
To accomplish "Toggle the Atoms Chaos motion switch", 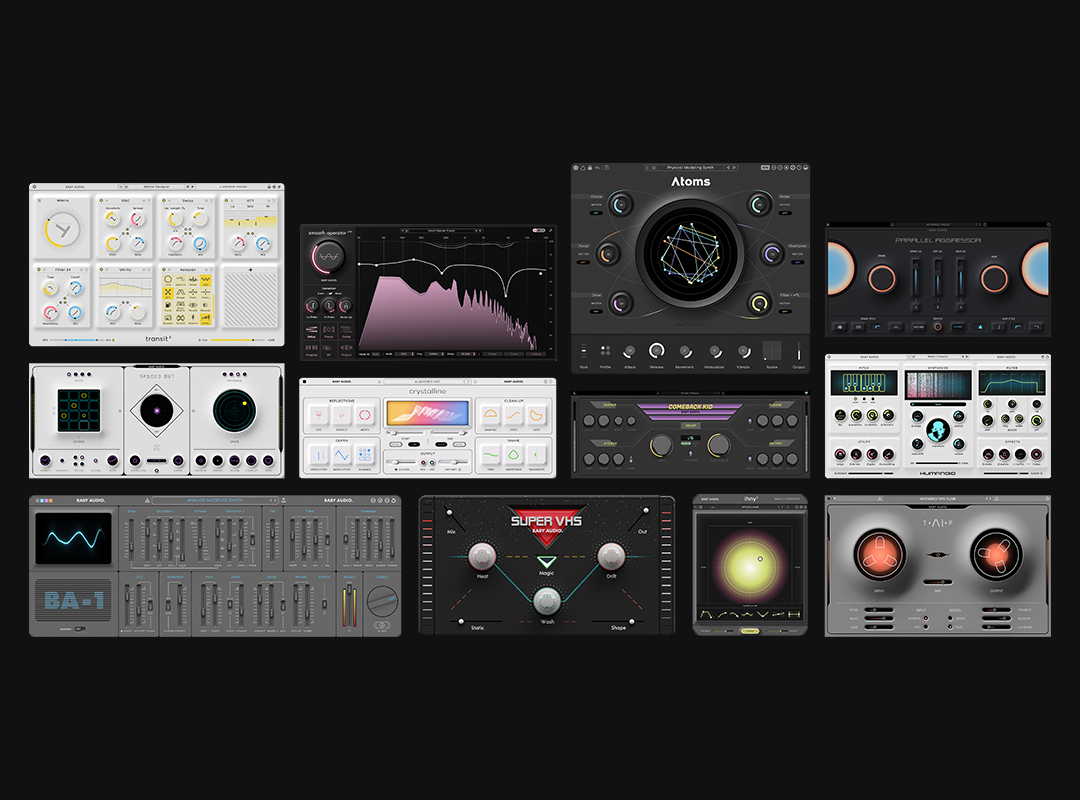I will coord(596,211).
